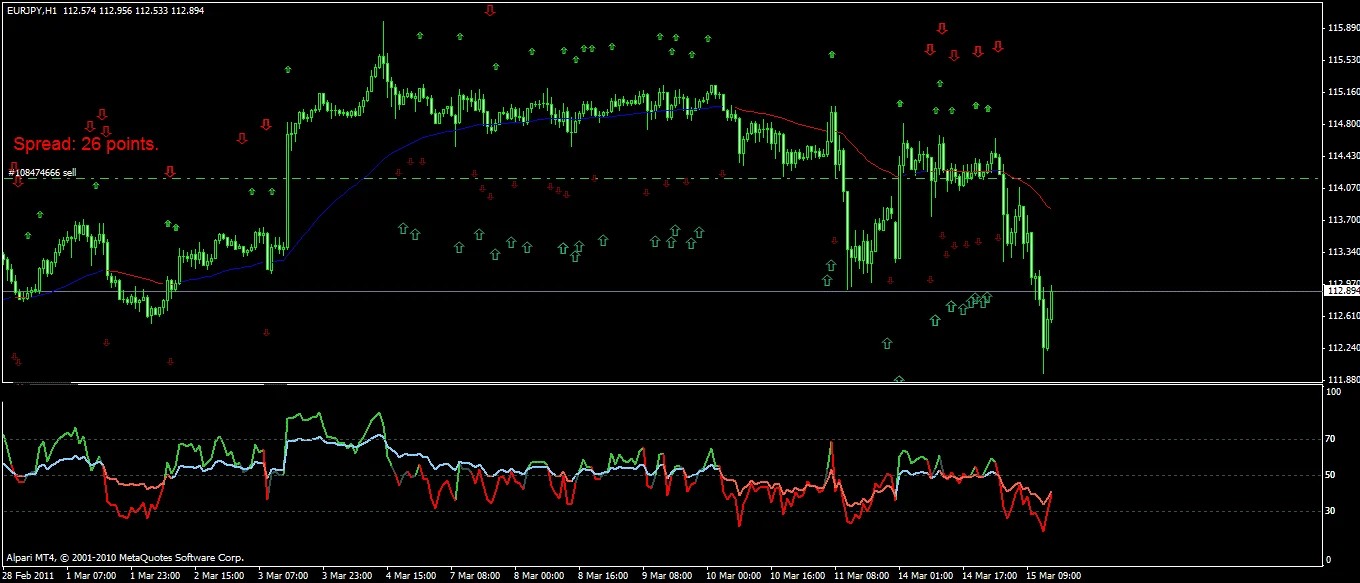Click the level 30 label of the oscillator
Viewport: 1360px width, 583px height.
click(x=1330, y=512)
